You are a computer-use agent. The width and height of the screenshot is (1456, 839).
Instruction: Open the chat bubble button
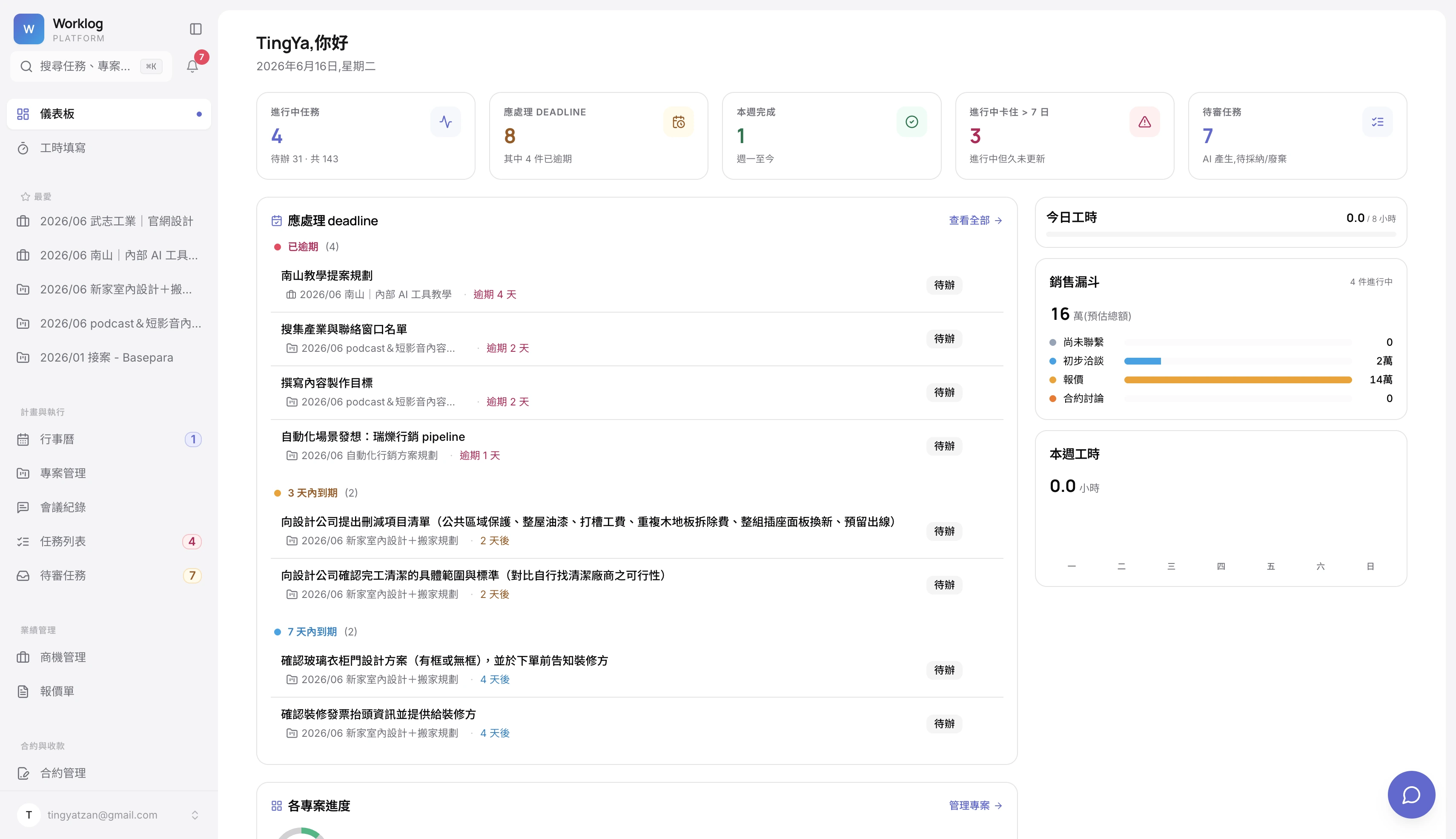[1411, 795]
